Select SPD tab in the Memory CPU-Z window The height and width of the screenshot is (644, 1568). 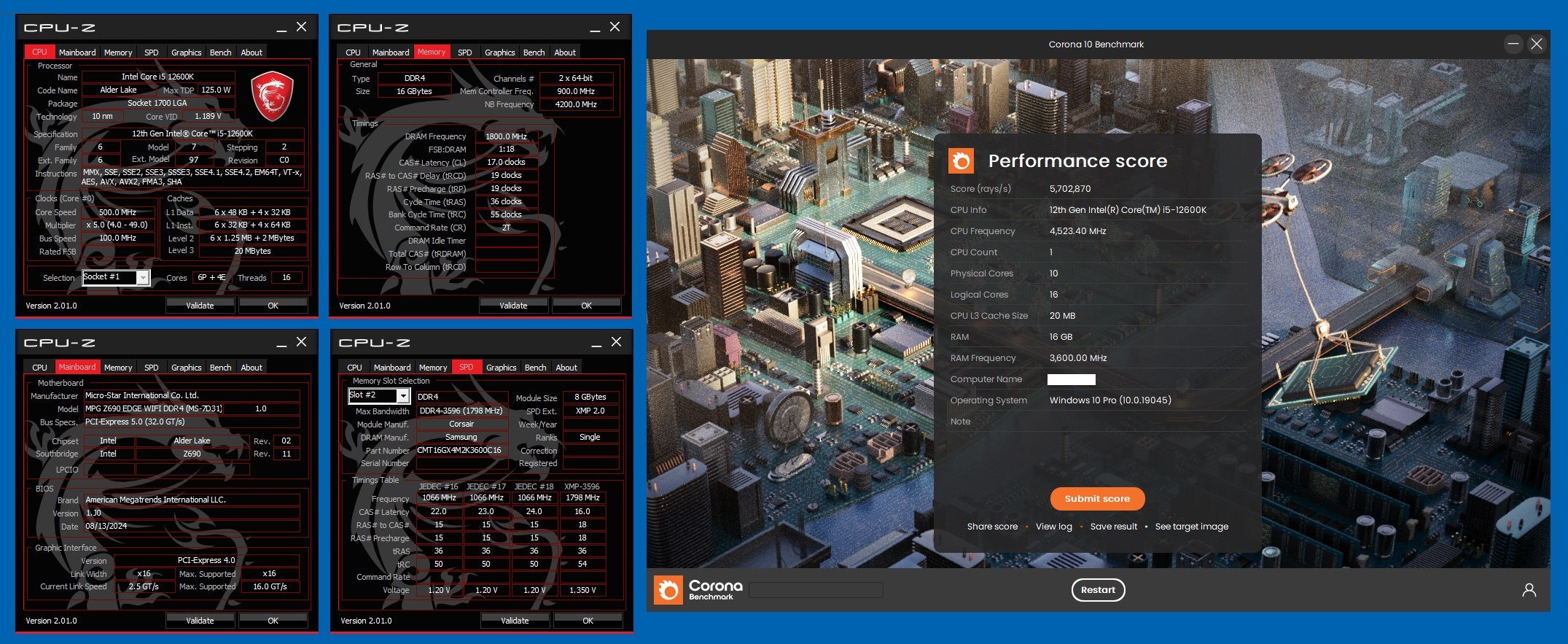[x=464, y=53]
